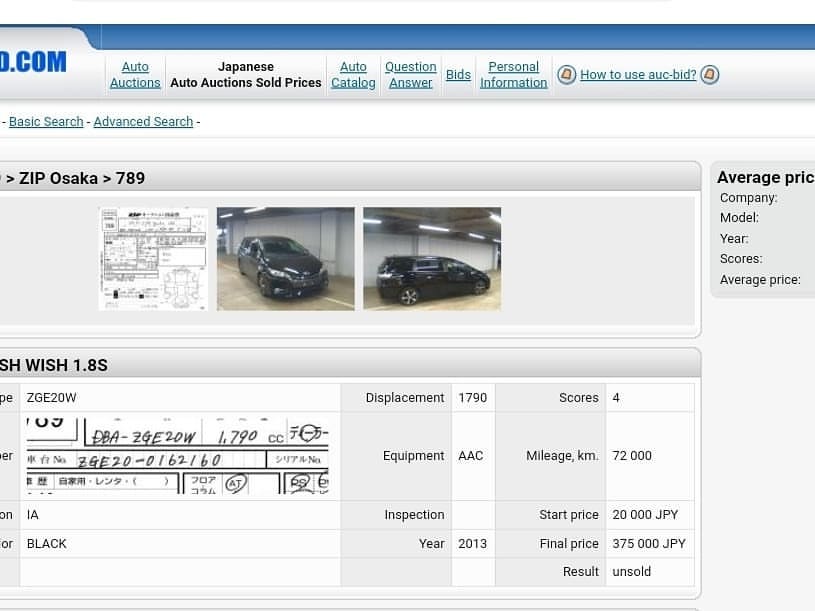815x611 pixels.
Task: Select the equipment value AAC
Action: pyautogui.click(x=471, y=456)
